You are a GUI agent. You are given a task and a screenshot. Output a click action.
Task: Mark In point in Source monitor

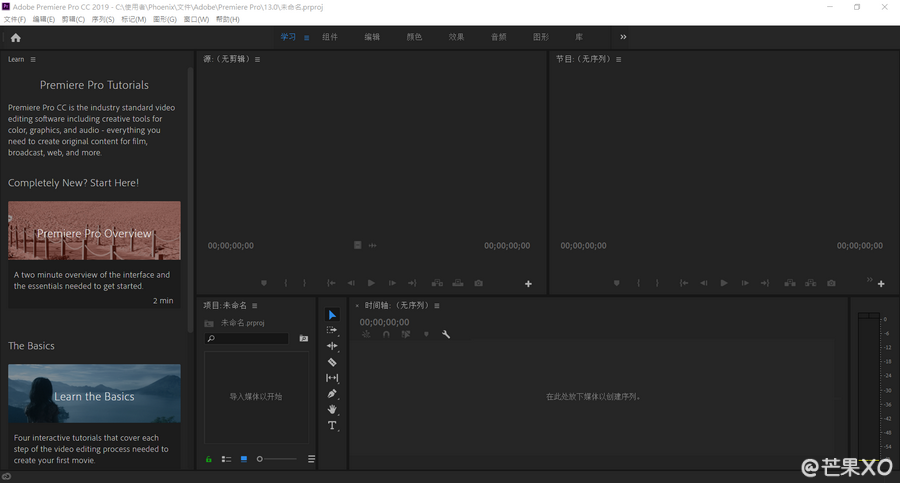pyautogui.click(x=285, y=283)
